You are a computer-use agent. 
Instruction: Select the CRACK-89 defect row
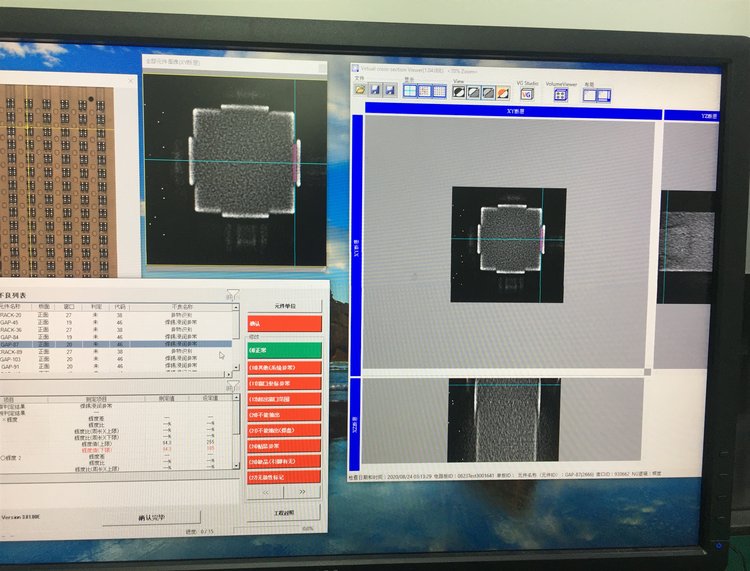coord(116,351)
